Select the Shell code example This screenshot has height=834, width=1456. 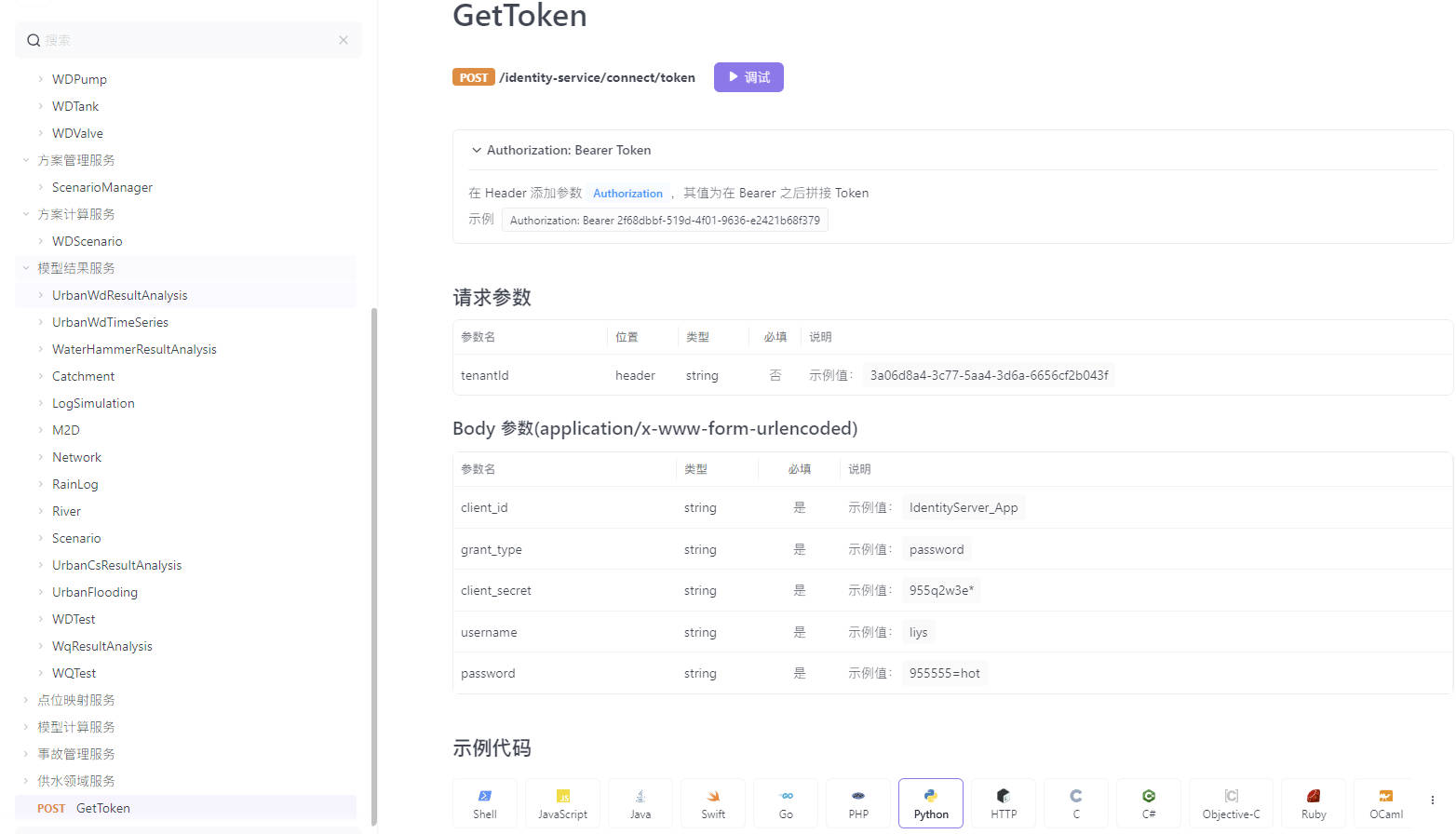pos(485,803)
